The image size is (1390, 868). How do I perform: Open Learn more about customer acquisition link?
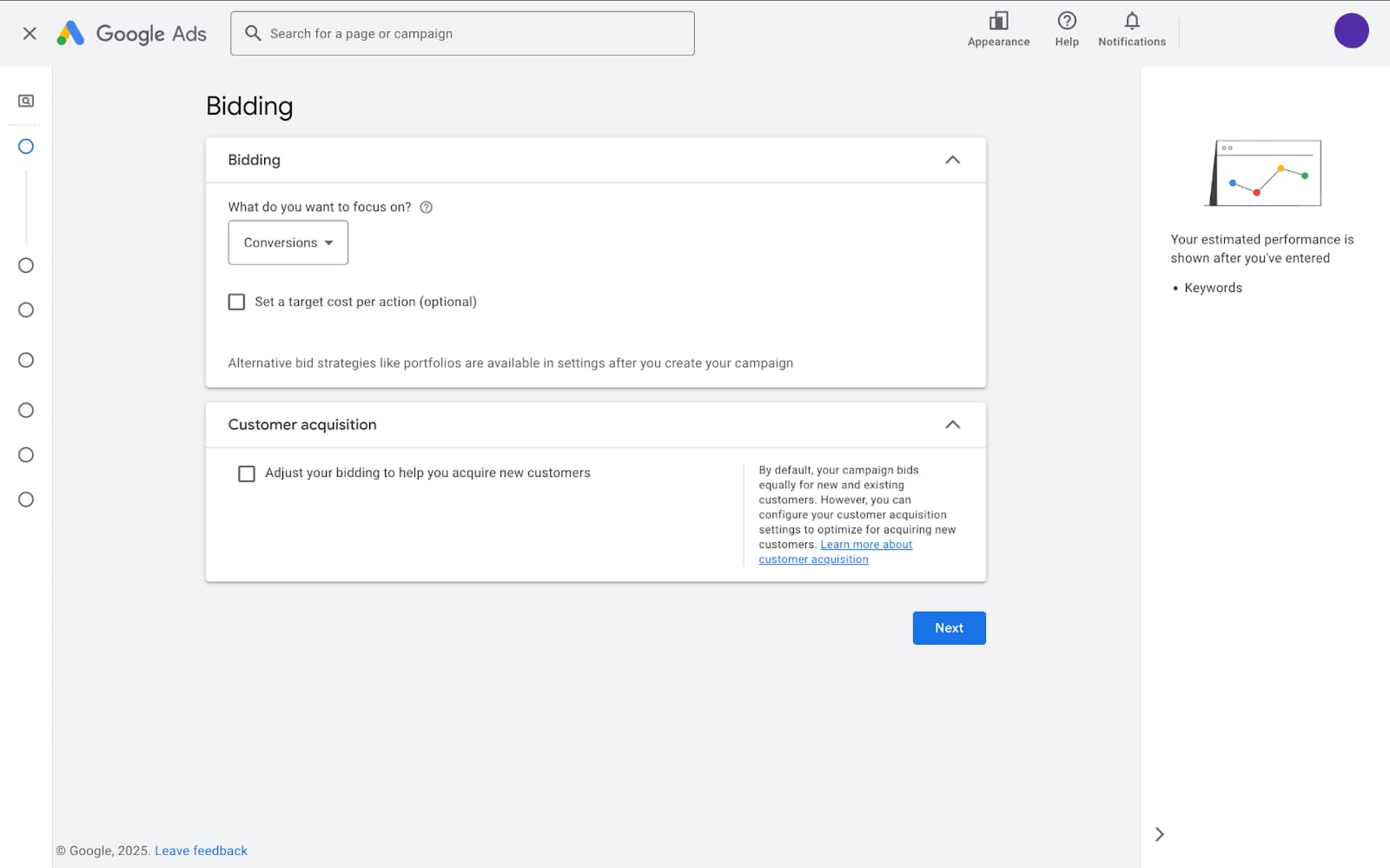865,545
